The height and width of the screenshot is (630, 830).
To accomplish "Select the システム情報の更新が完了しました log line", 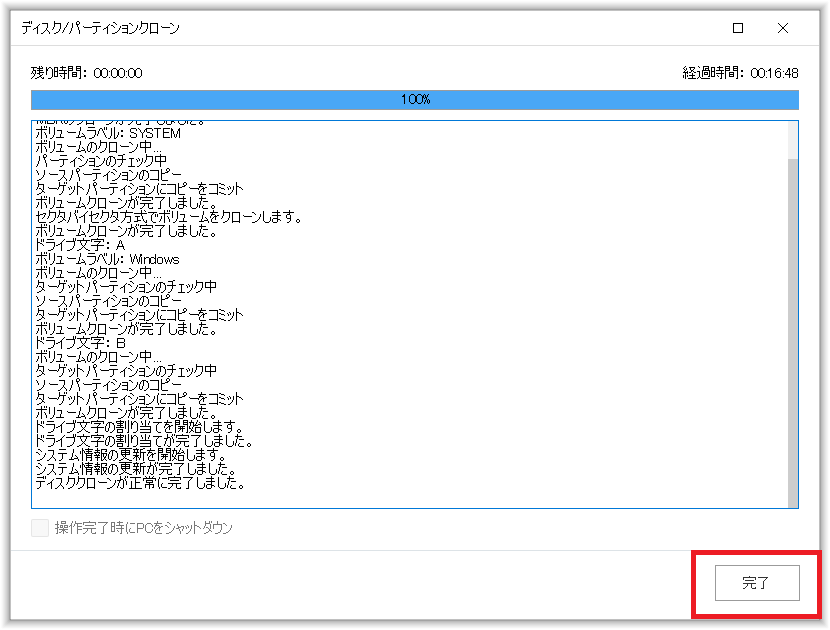I will coord(136,469).
